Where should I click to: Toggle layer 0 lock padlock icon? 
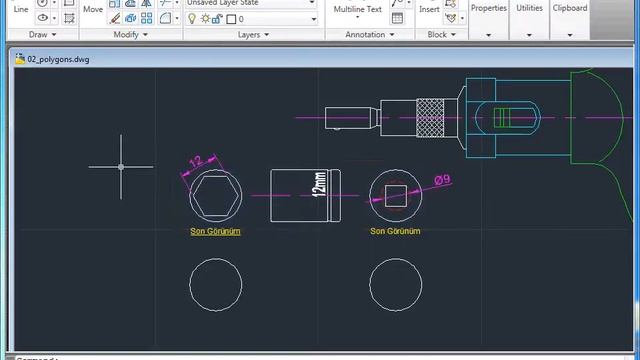[217, 19]
